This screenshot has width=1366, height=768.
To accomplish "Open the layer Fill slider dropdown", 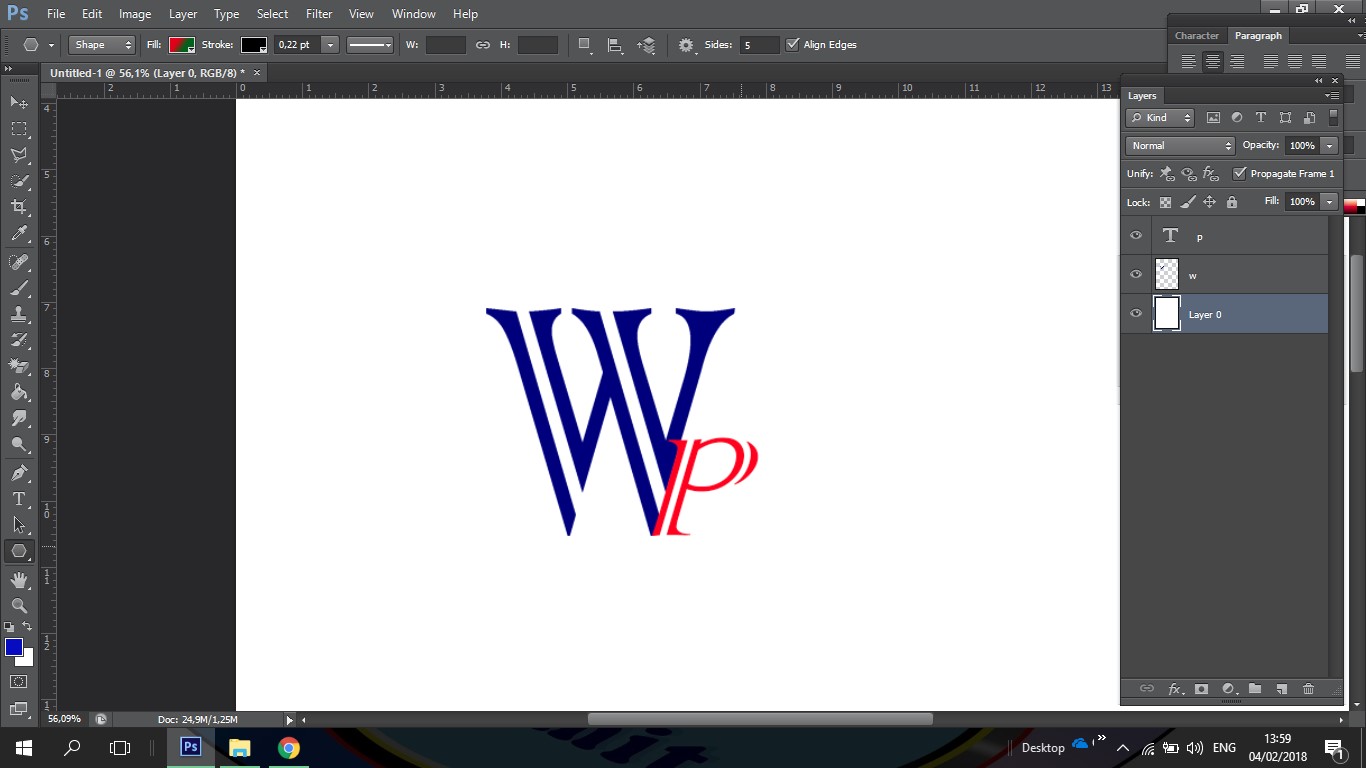I will tap(1329, 202).
